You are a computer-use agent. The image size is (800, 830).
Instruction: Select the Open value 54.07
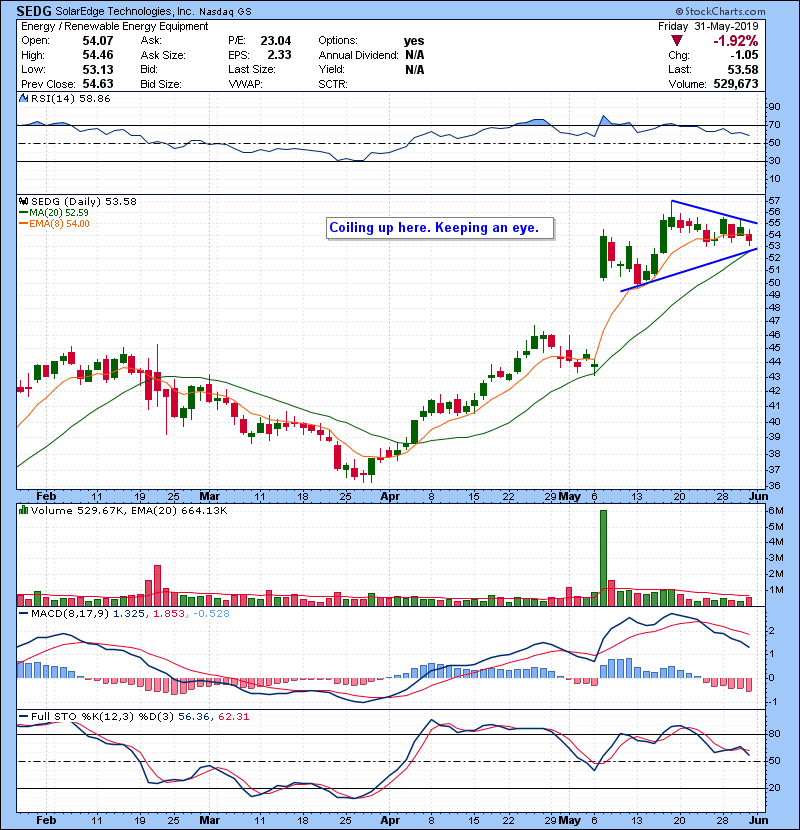click(98, 41)
